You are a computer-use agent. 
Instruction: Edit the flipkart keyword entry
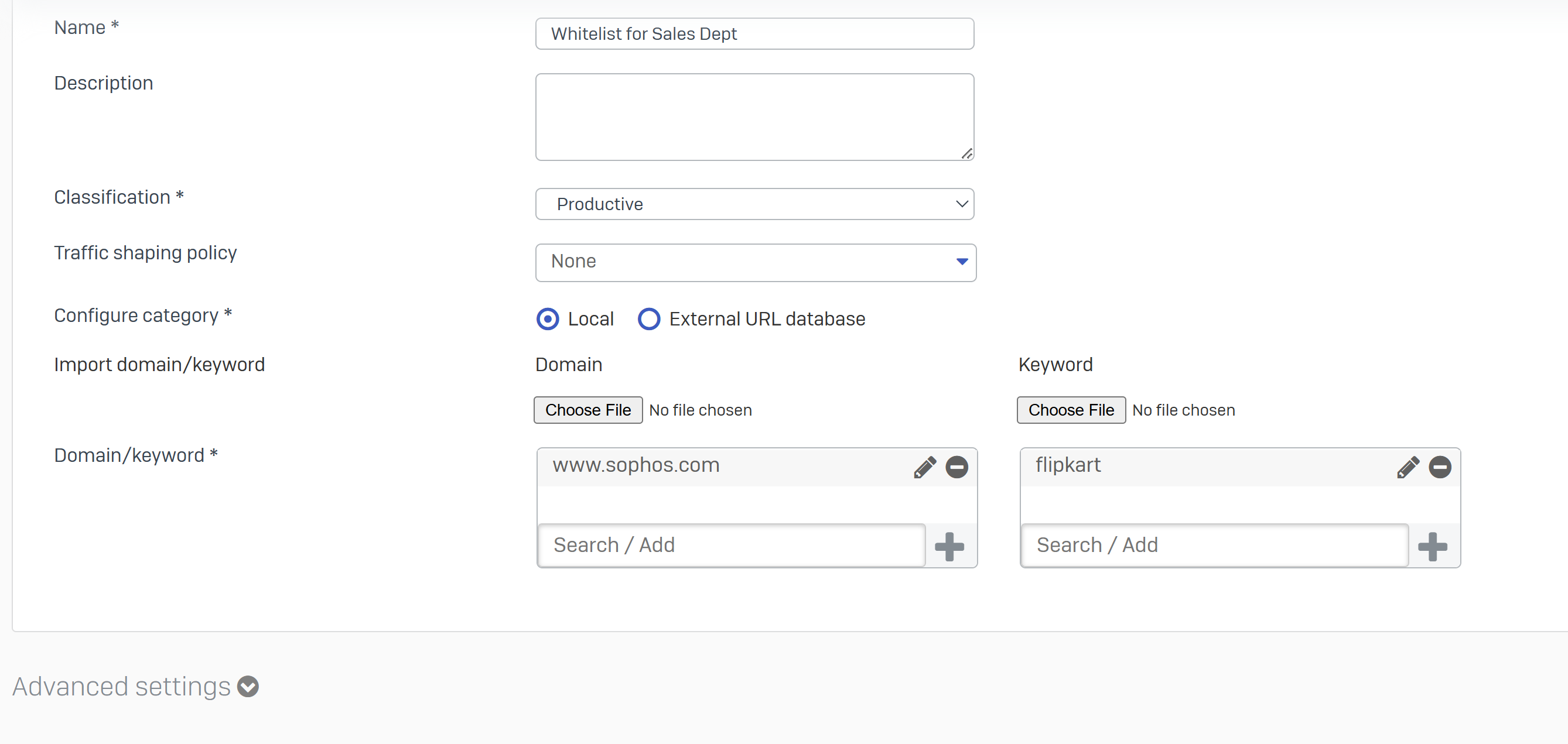(1408, 467)
